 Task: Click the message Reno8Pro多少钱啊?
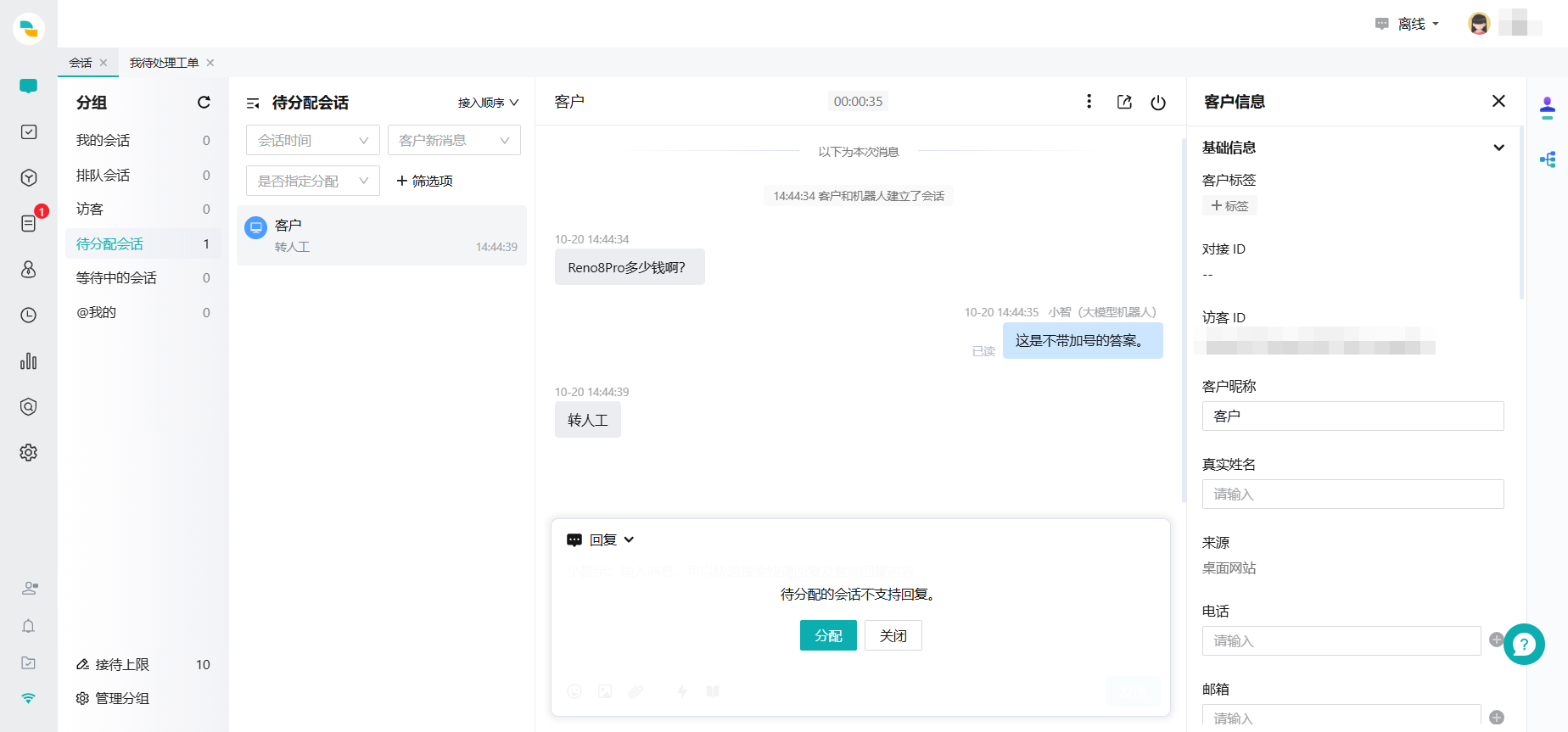tap(630, 267)
